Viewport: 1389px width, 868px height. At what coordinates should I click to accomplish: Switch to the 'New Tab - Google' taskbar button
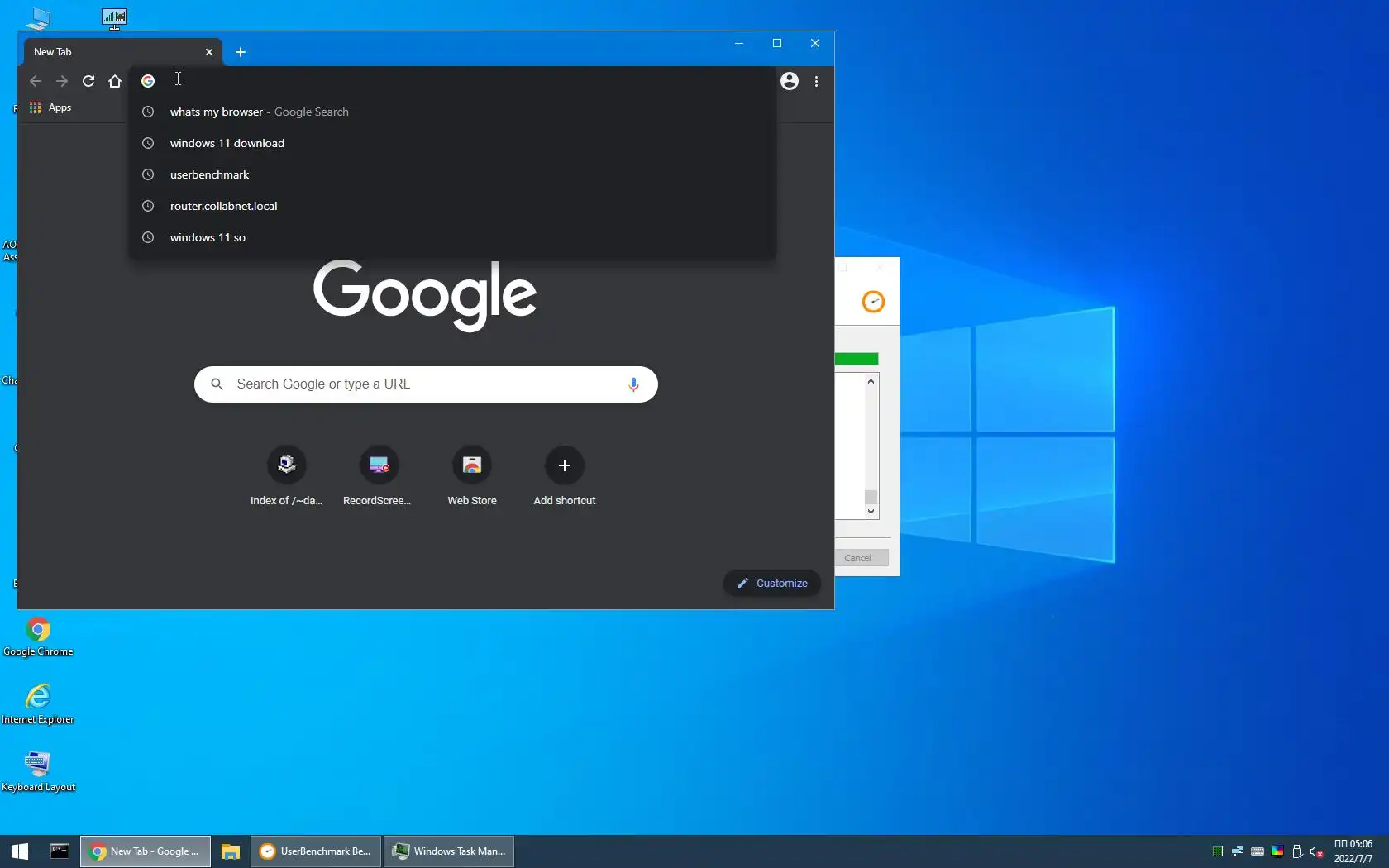(146, 851)
